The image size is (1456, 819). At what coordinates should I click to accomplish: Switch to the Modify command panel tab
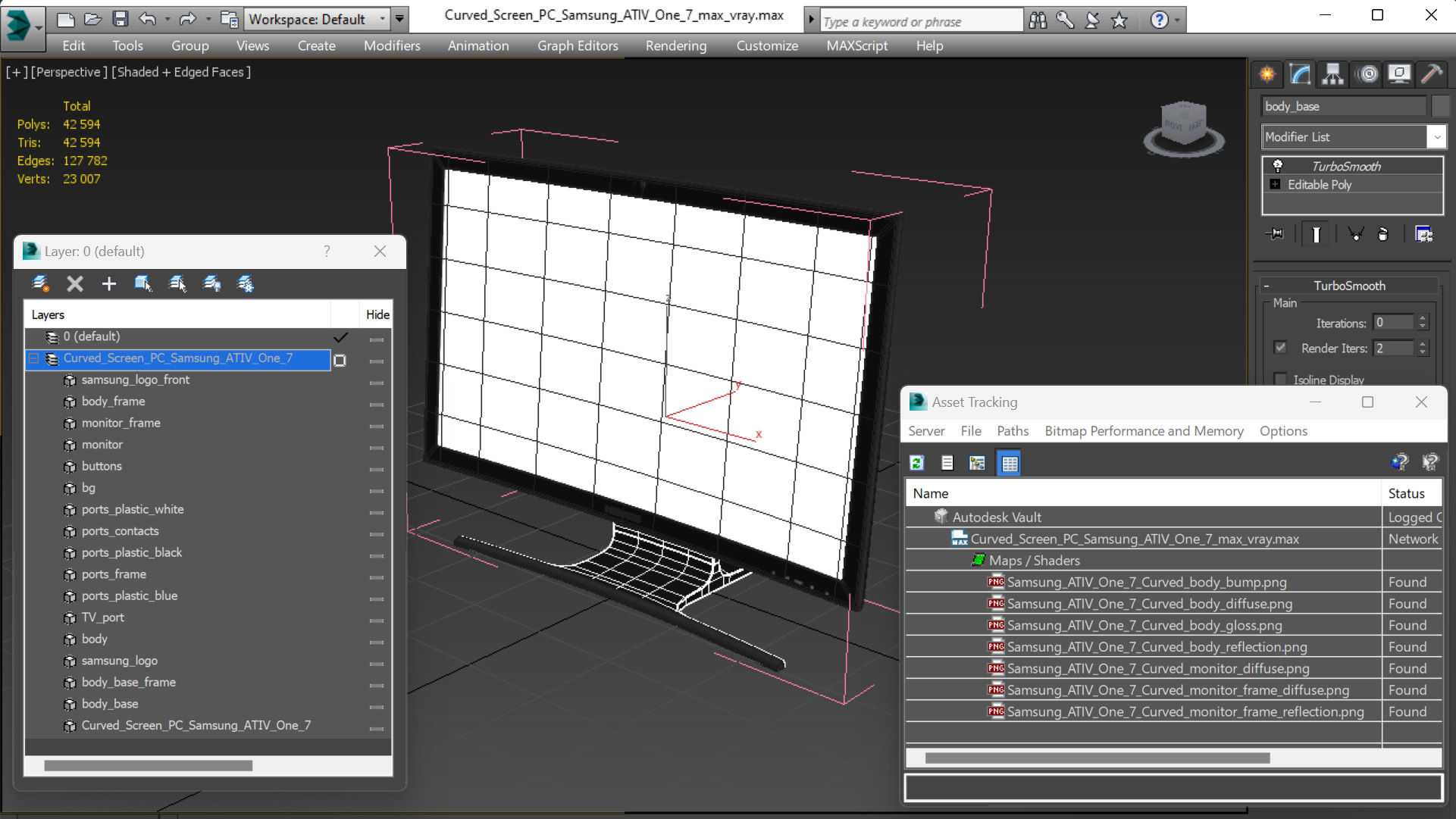pyautogui.click(x=1300, y=74)
